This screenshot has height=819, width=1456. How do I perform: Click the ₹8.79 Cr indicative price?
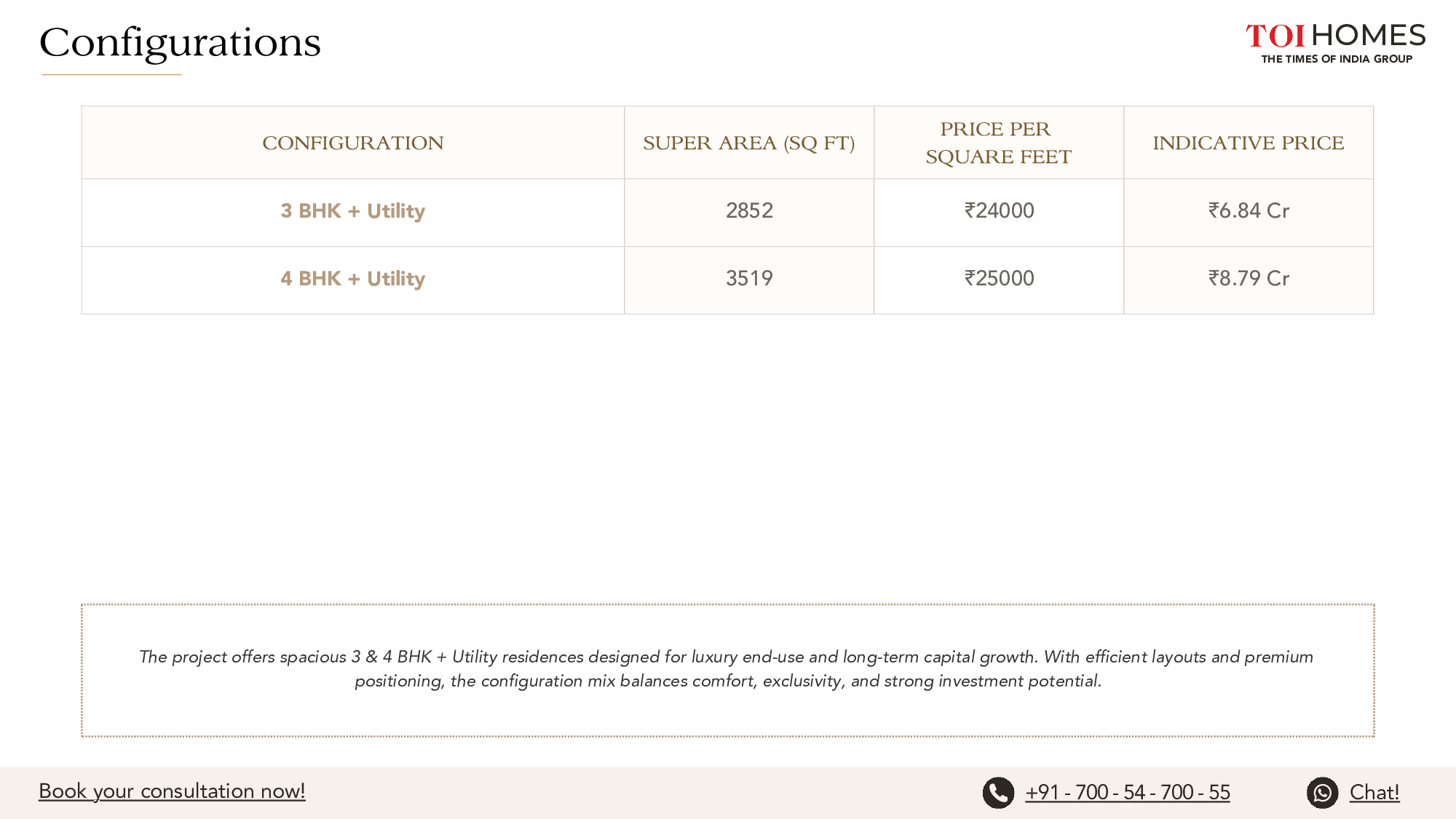pos(1249,279)
